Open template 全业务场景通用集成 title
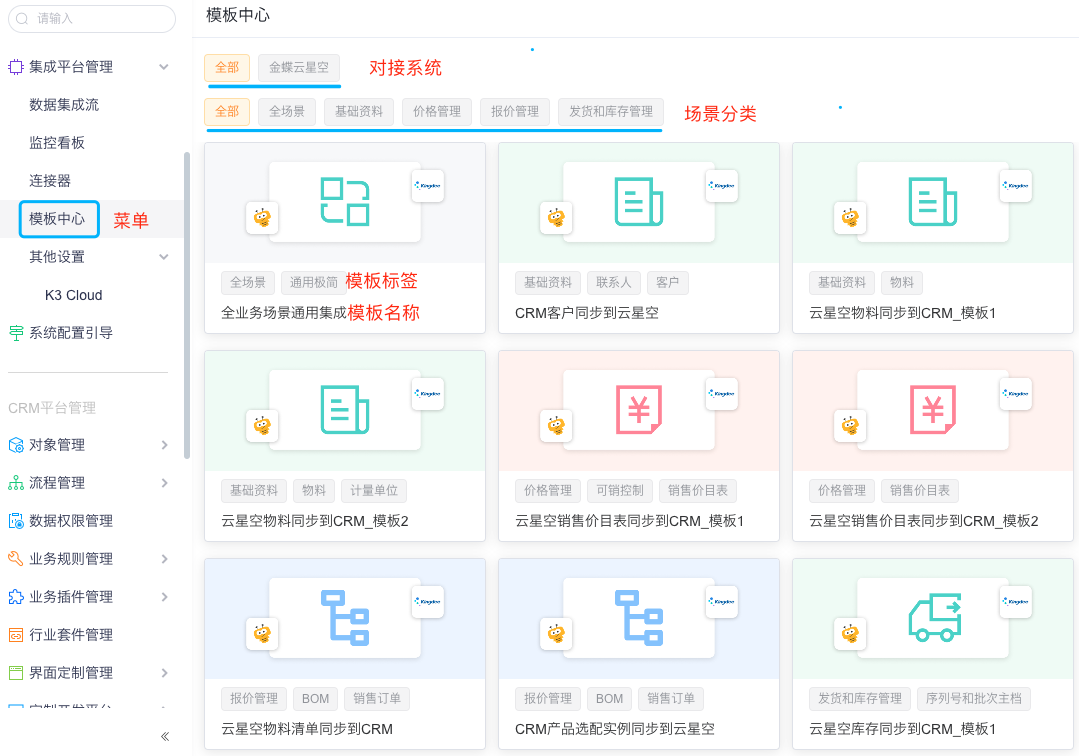 pyautogui.click(x=284, y=313)
